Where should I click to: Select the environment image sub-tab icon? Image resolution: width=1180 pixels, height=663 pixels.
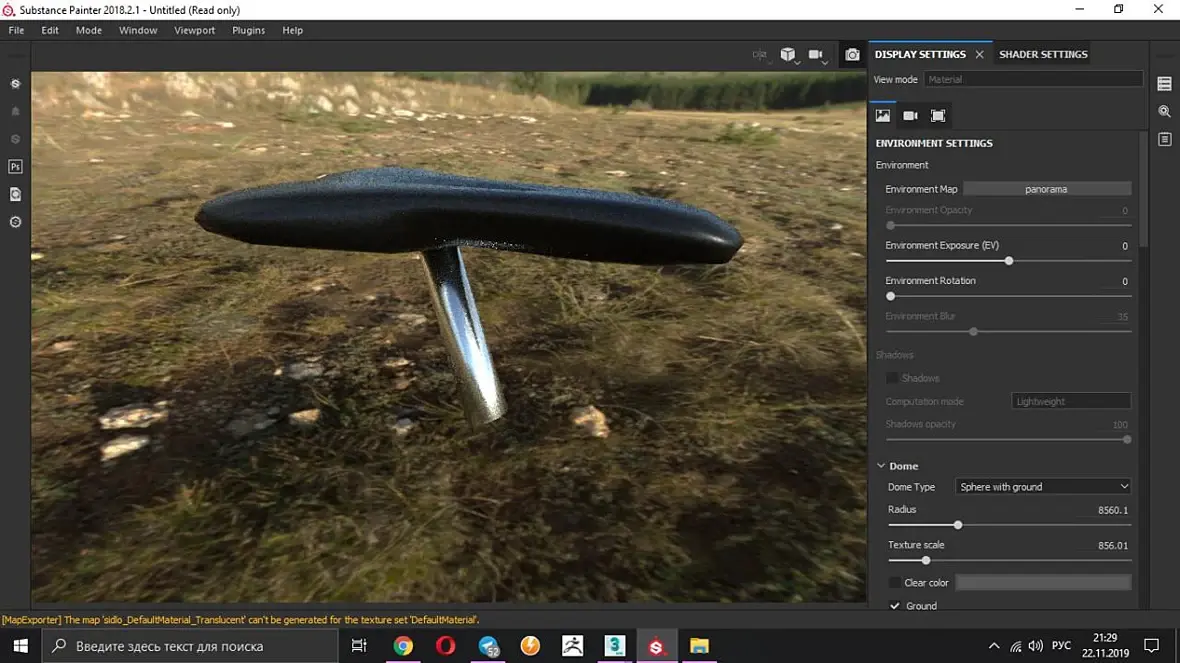883,116
